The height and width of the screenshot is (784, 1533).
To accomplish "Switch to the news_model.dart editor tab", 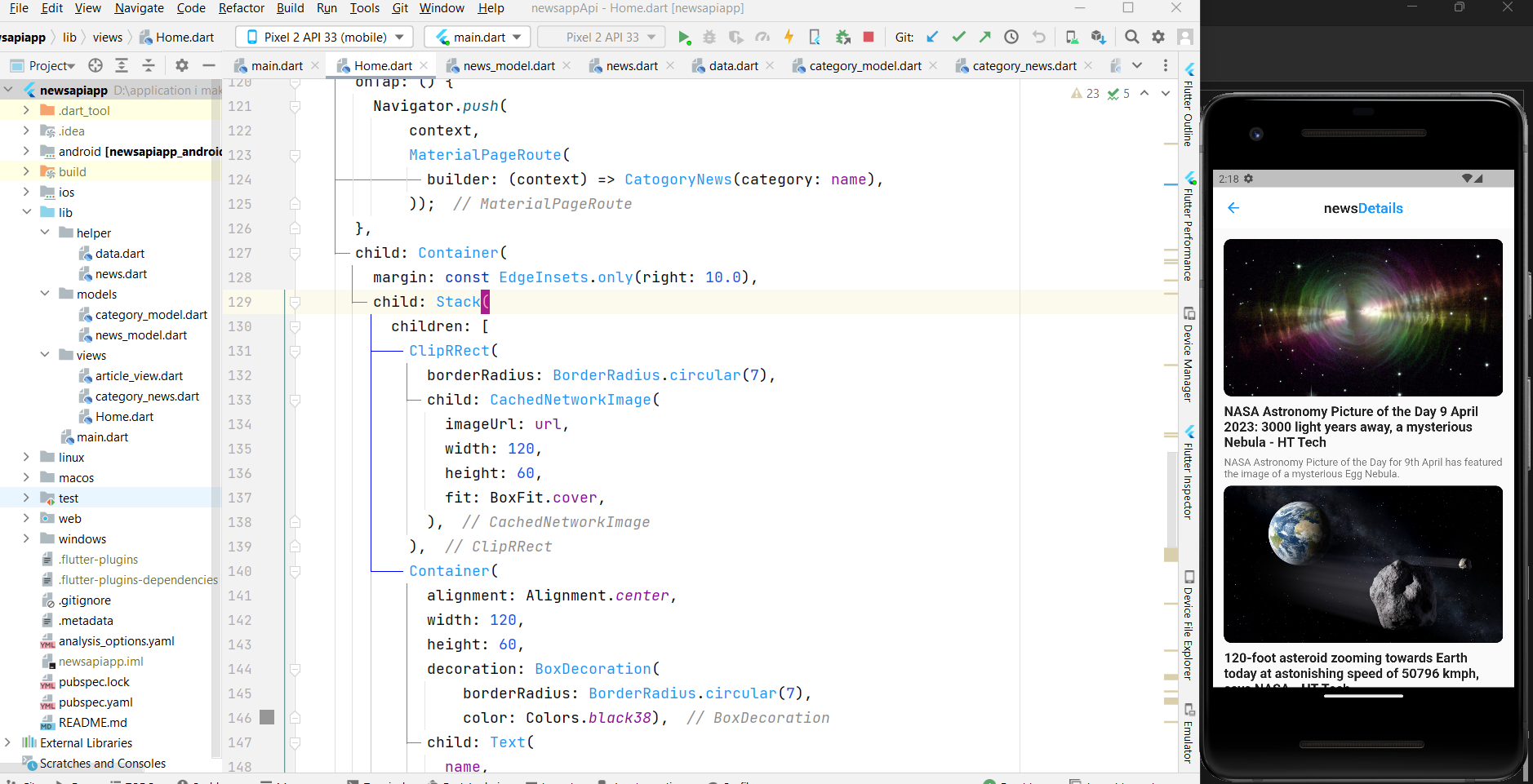I will point(509,65).
